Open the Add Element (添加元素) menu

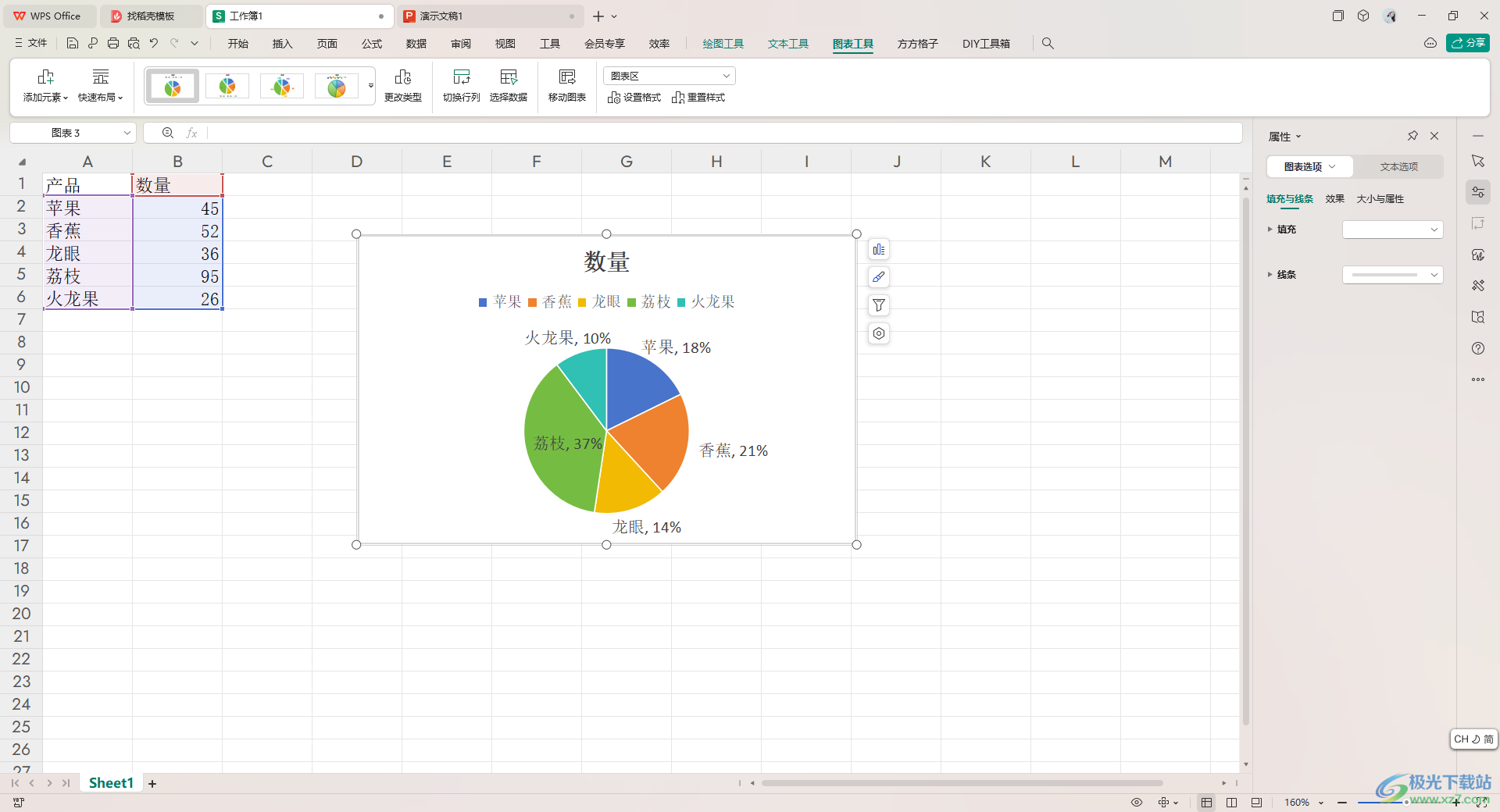tap(45, 86)
